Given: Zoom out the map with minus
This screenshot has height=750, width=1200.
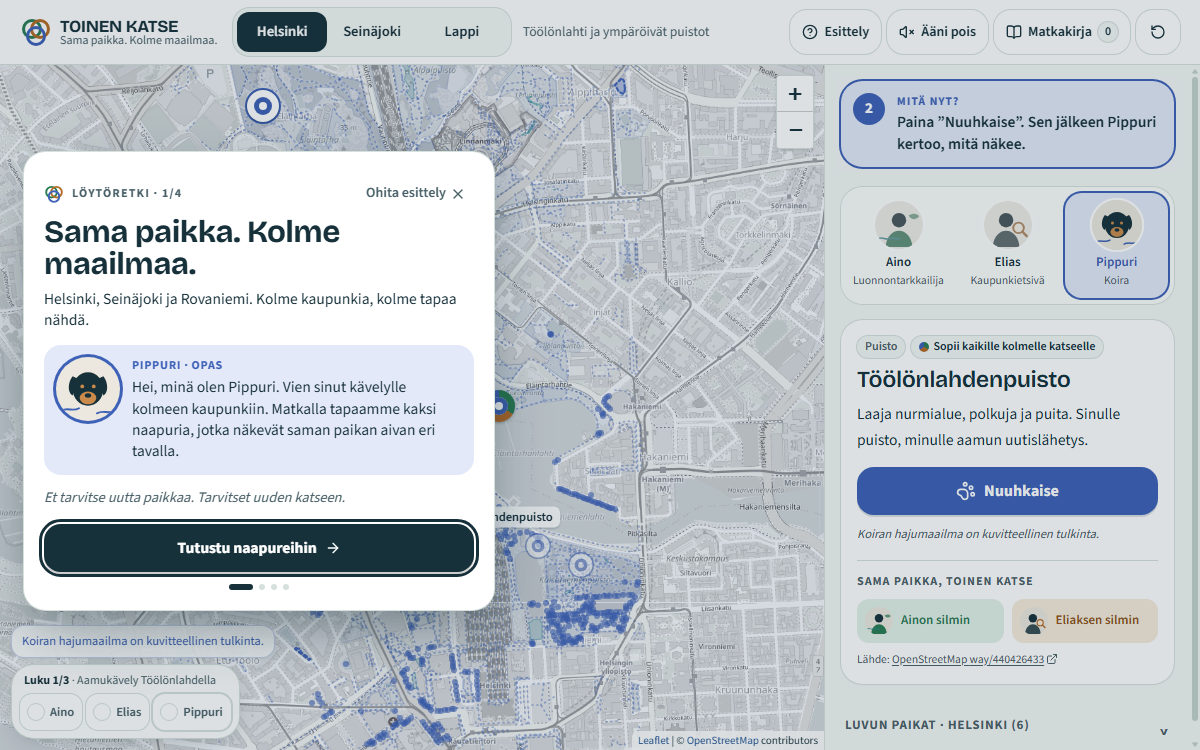Looking at the screenshot, I should pos(795,130).
